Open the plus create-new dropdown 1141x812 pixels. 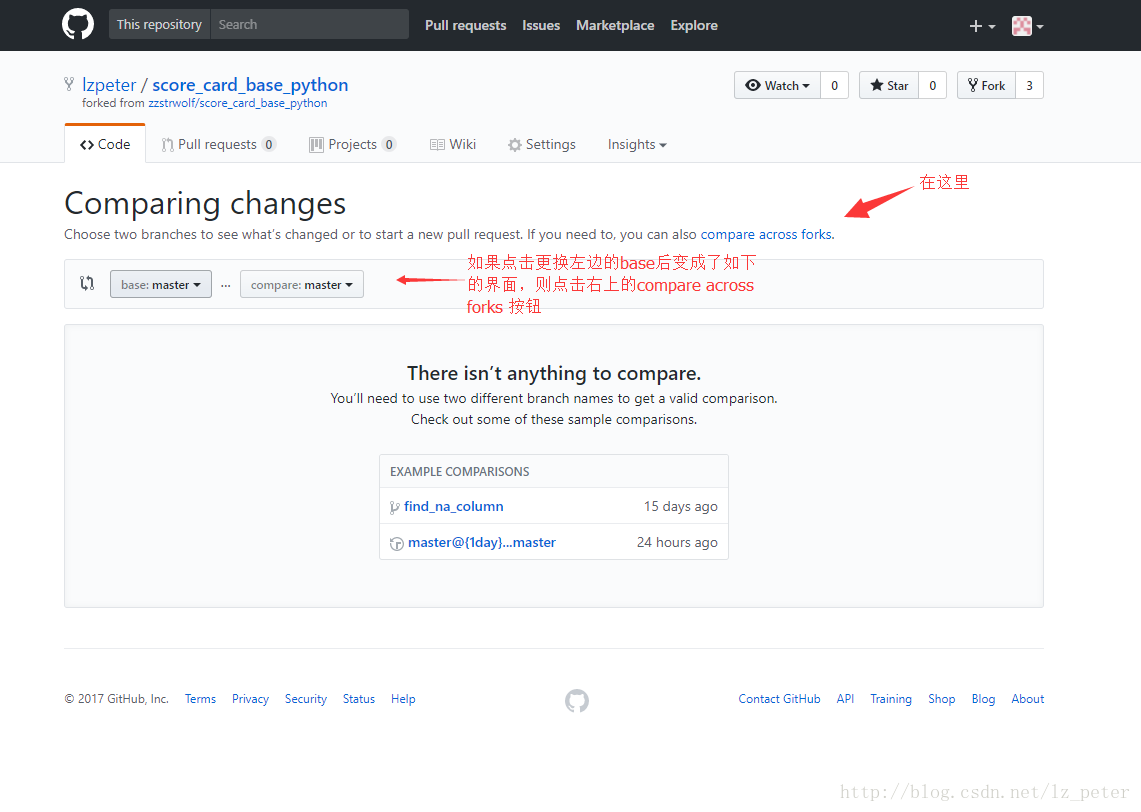click(982, 26)
